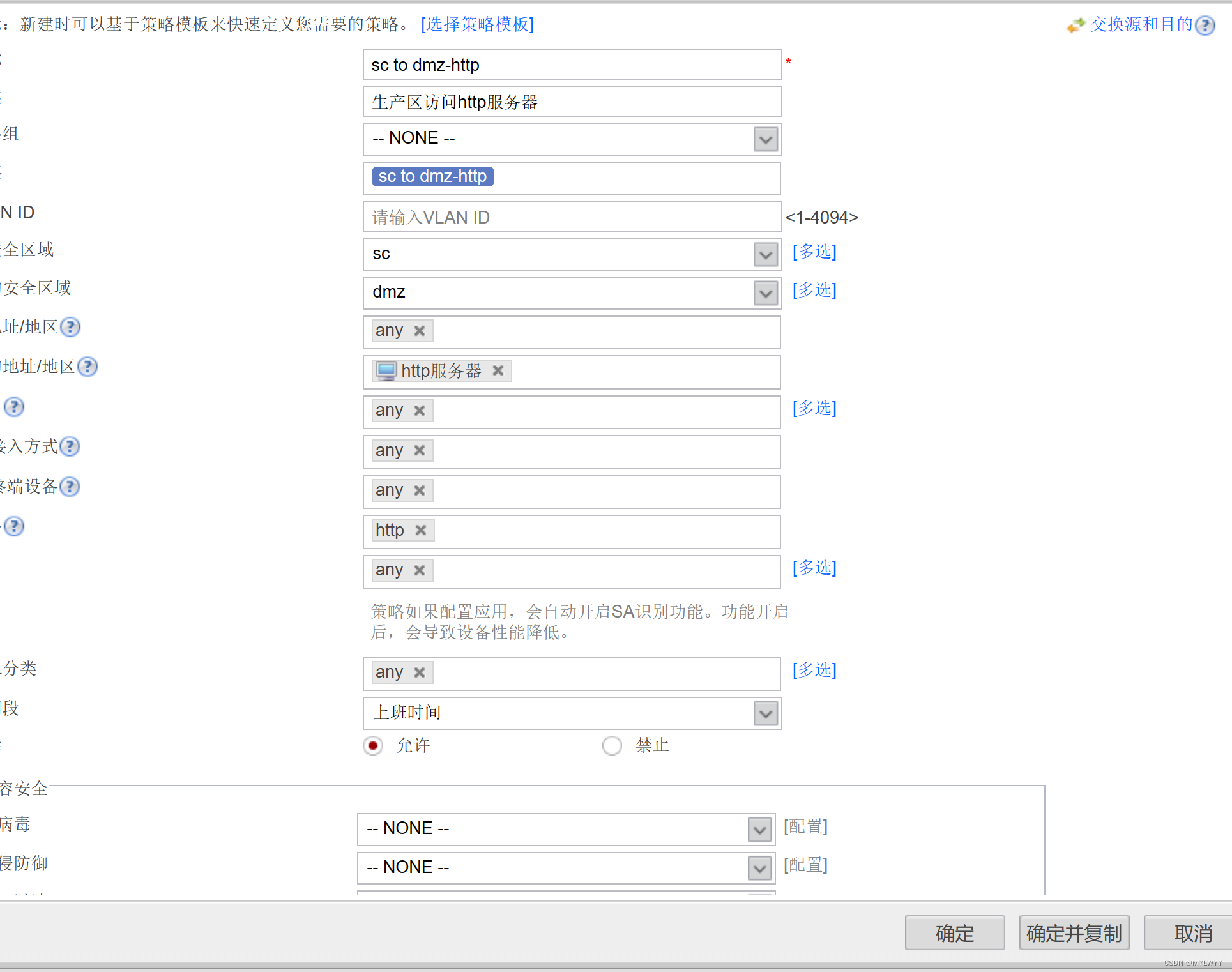Click 多选 link next to sc zone

814,252
